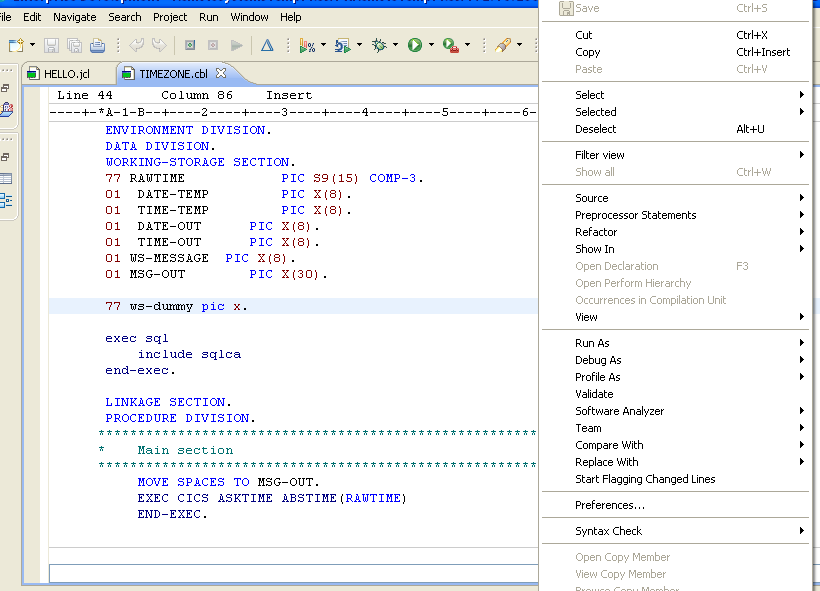Viewport: 820px width, 591px height.
Task: Expand the coverage run dropdown arrow
Action: coord(323,45)
